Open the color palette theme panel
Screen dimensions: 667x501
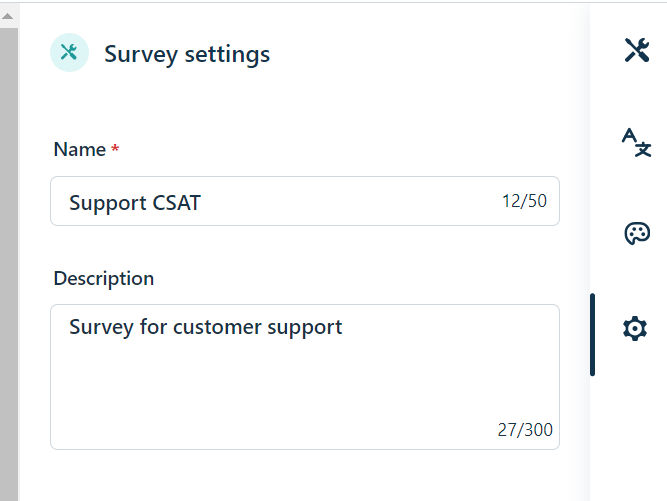pos(636,234)
